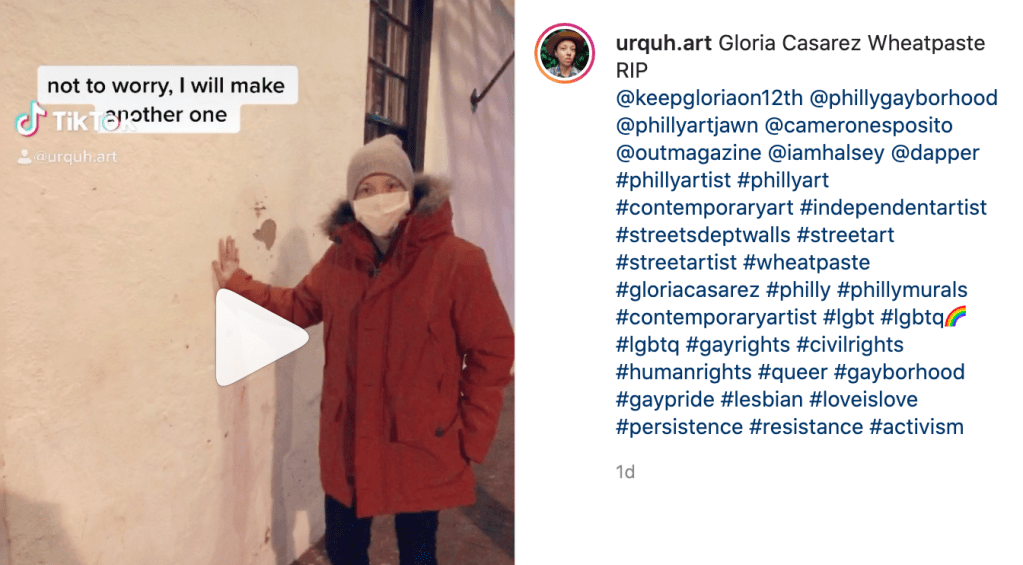Viewport: 1023px width, 565px height.
Task: Click the @iamhalsey mention
Action: (x=826, y=153)
